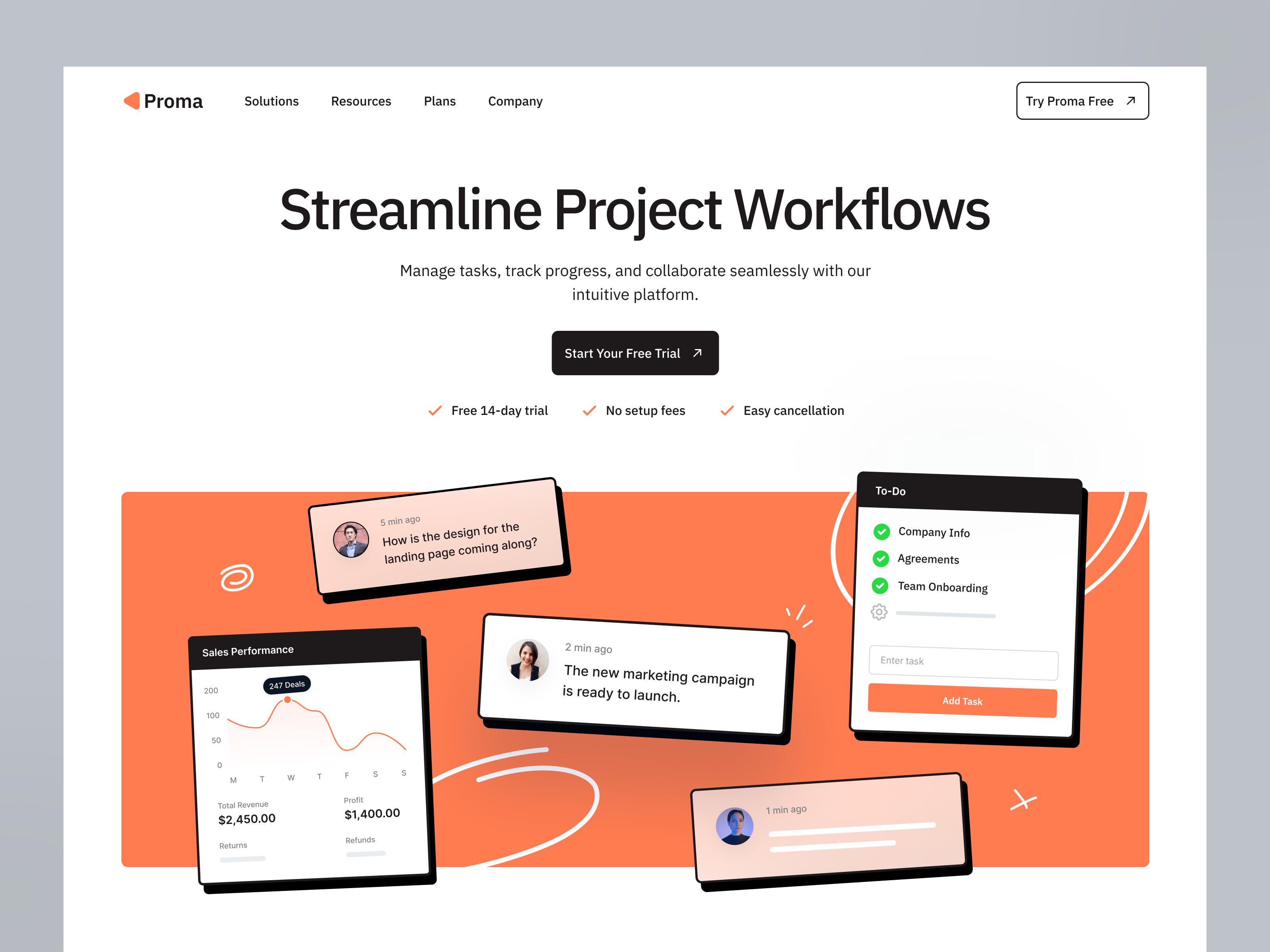Click the avatar on the 2 min ago message
This screenshot has width=1270, height=952.
[x=527, y=660]
